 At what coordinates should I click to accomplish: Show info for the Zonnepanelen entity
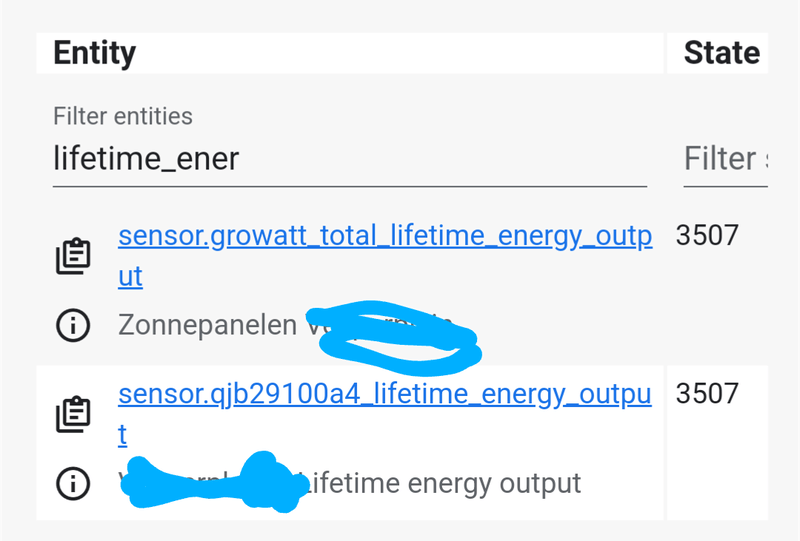click(x=73, y=325)
